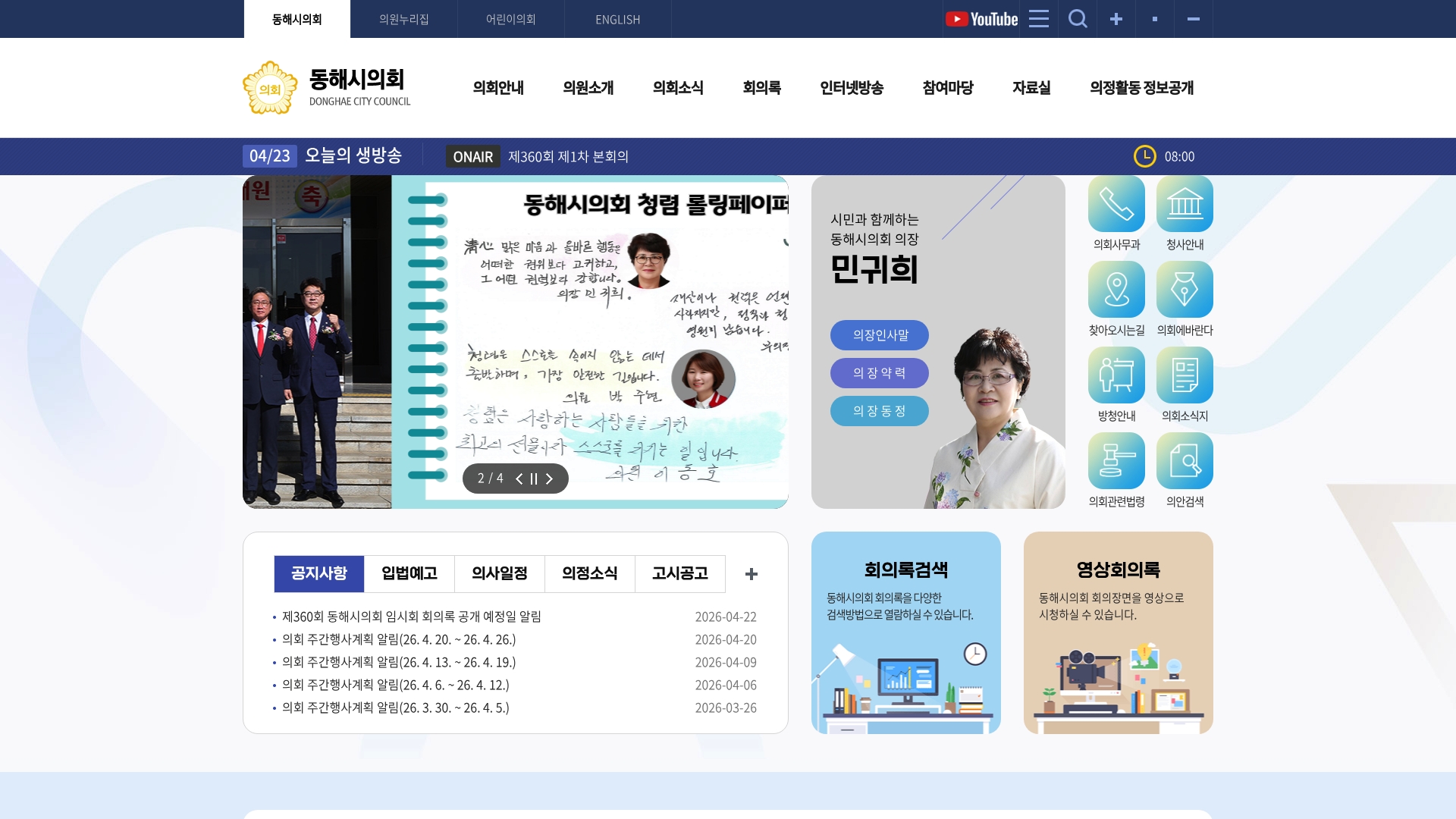
Task: Open the 의회안내 main menu
Action: [498, 88]
